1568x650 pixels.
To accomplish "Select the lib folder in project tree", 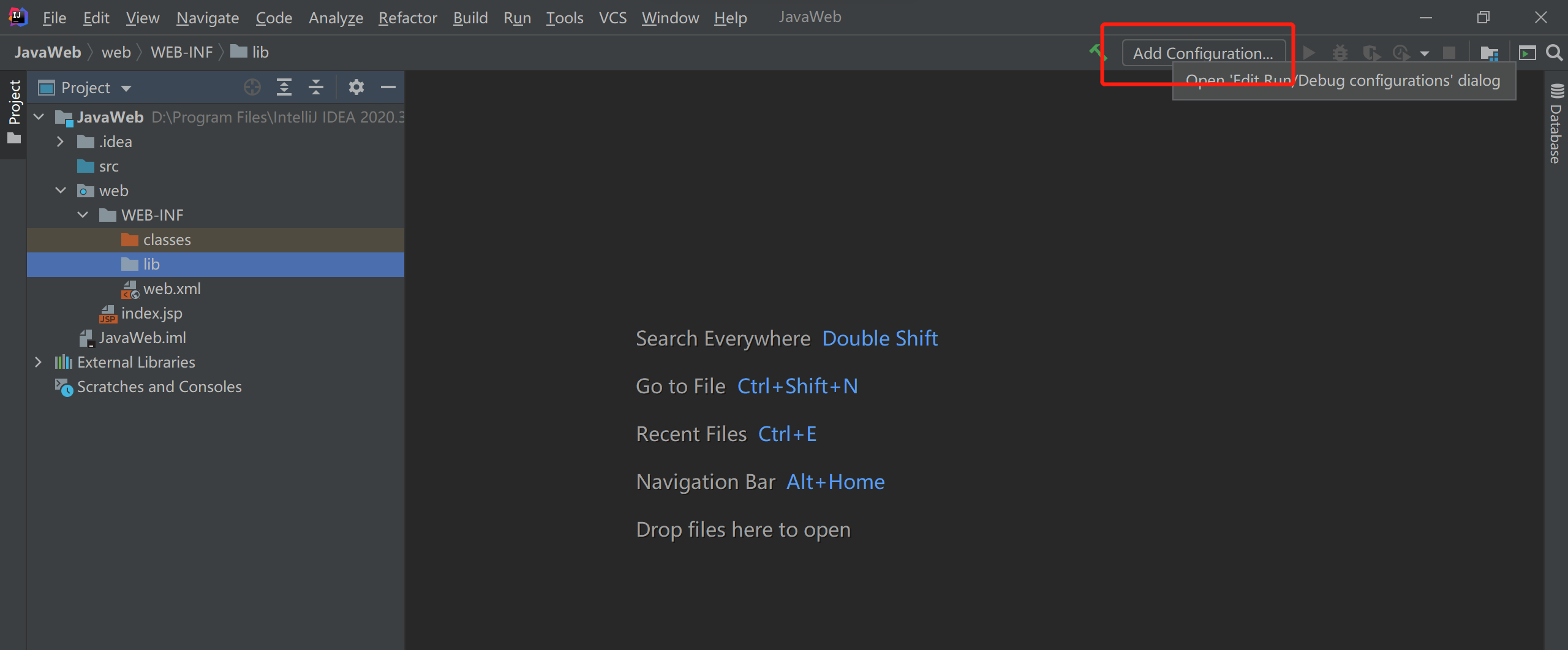I will tap(216, 264).
